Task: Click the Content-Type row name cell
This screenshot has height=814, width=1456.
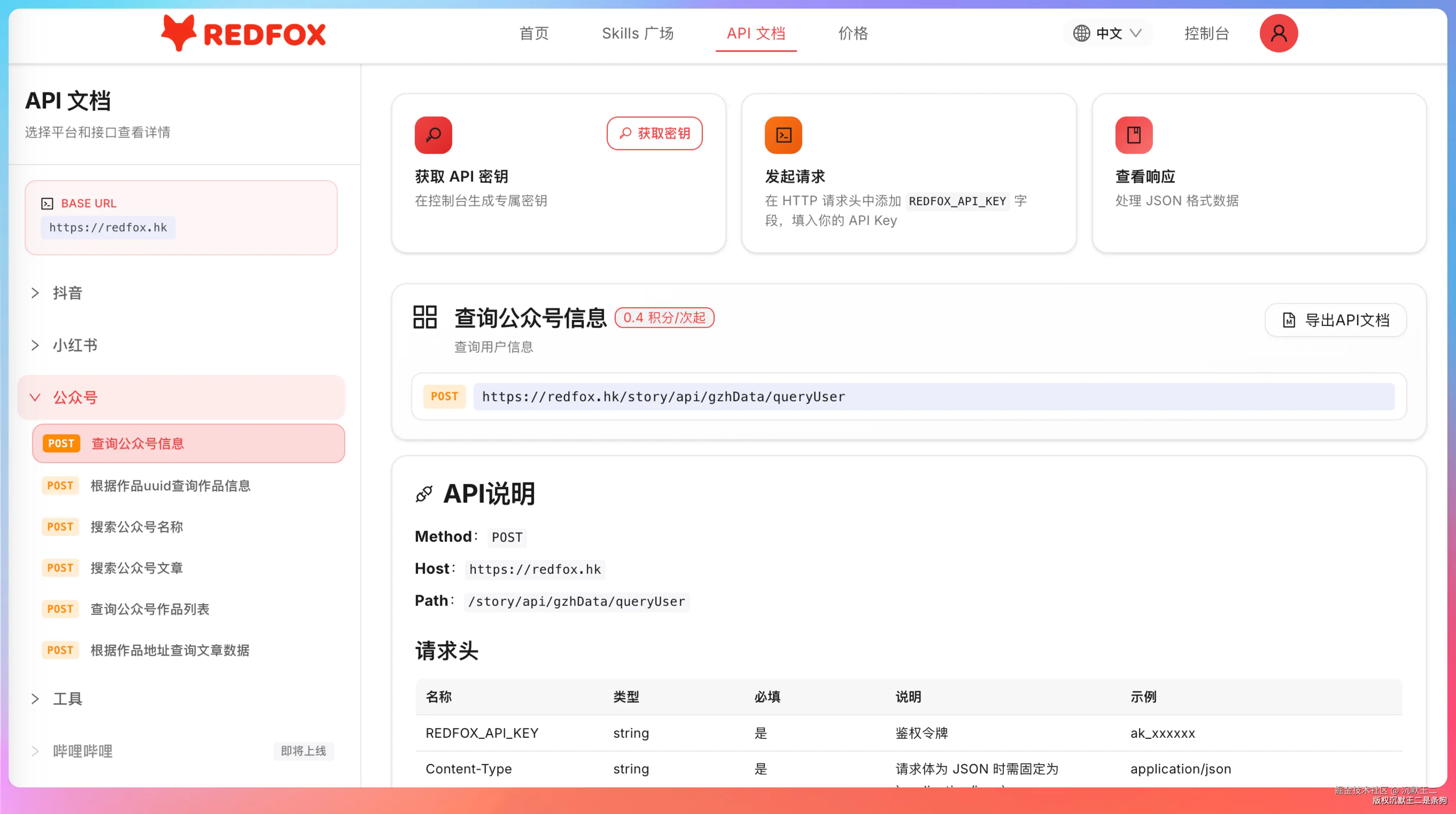Action: [469, 769]
